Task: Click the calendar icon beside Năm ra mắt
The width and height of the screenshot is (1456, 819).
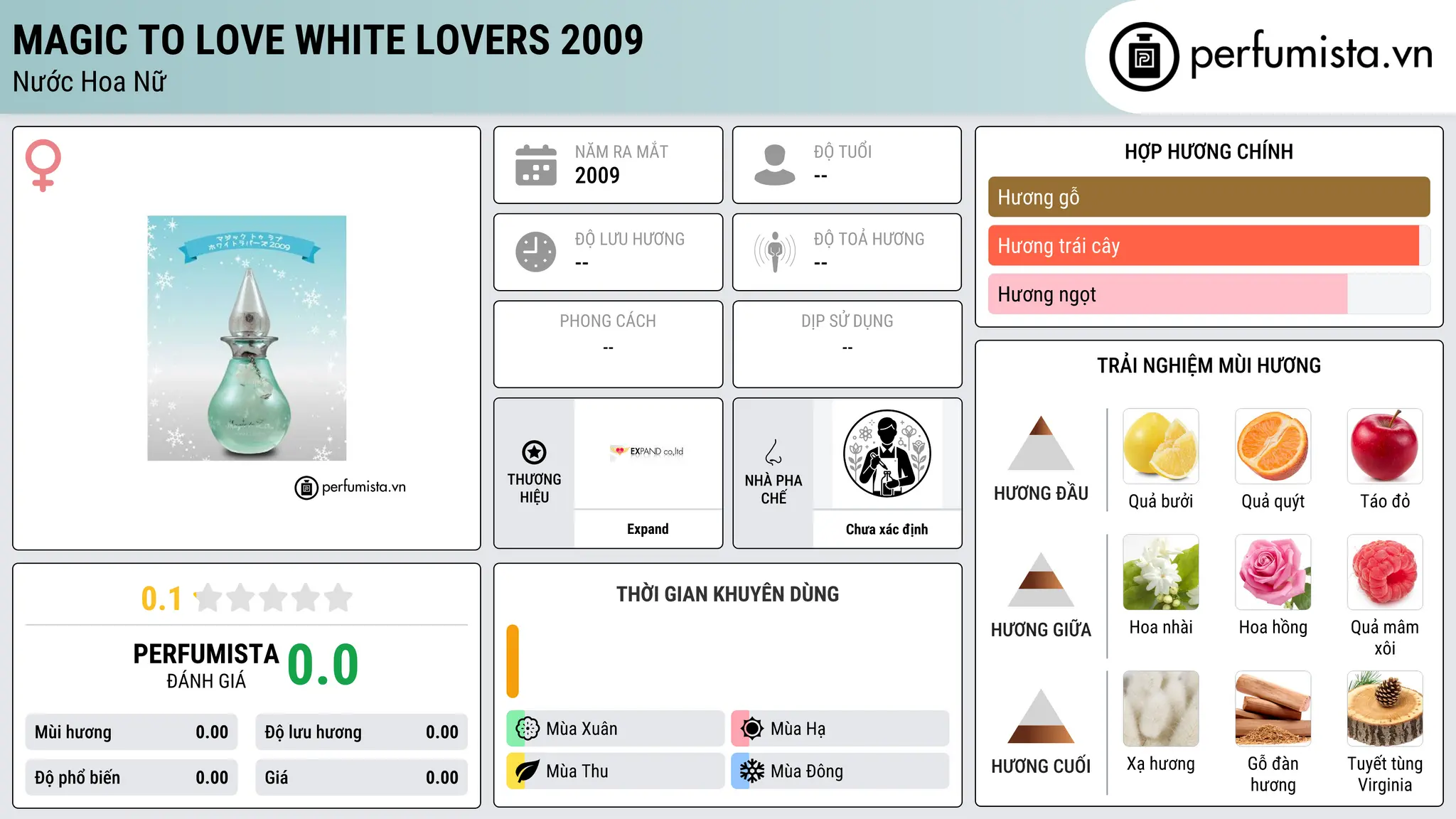Action: pos(536,165)
